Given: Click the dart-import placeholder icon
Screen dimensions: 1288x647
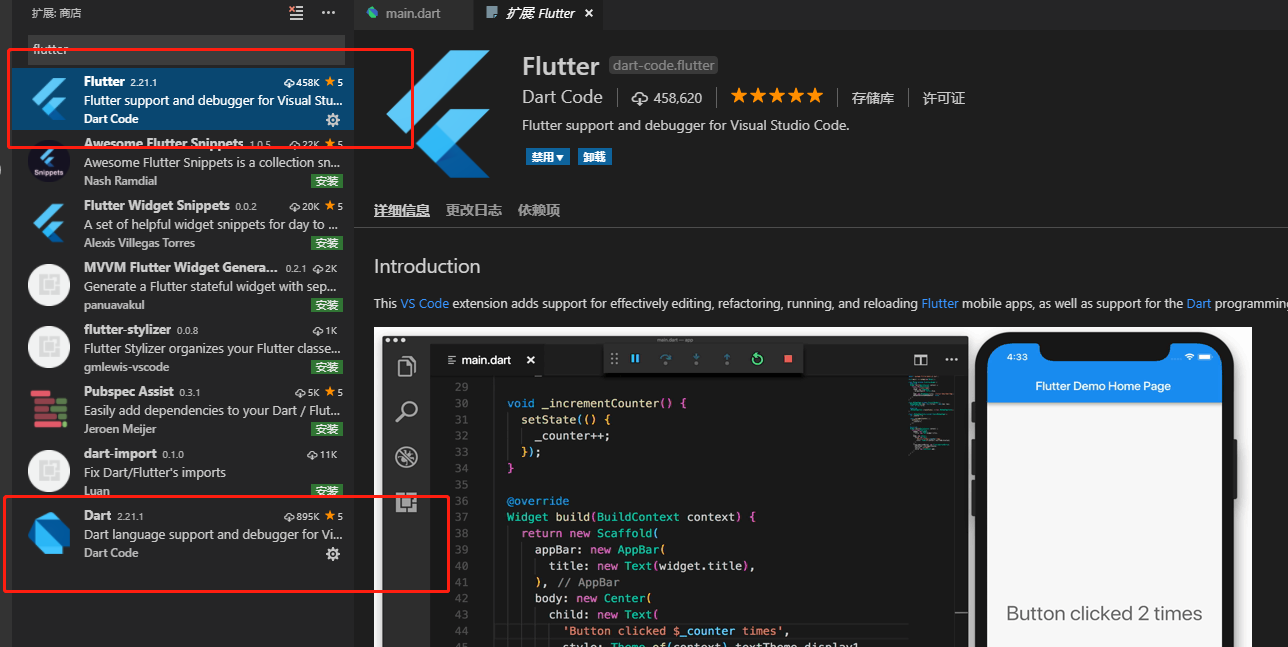Looking at the screenshot, I should (x=49, y=472).
